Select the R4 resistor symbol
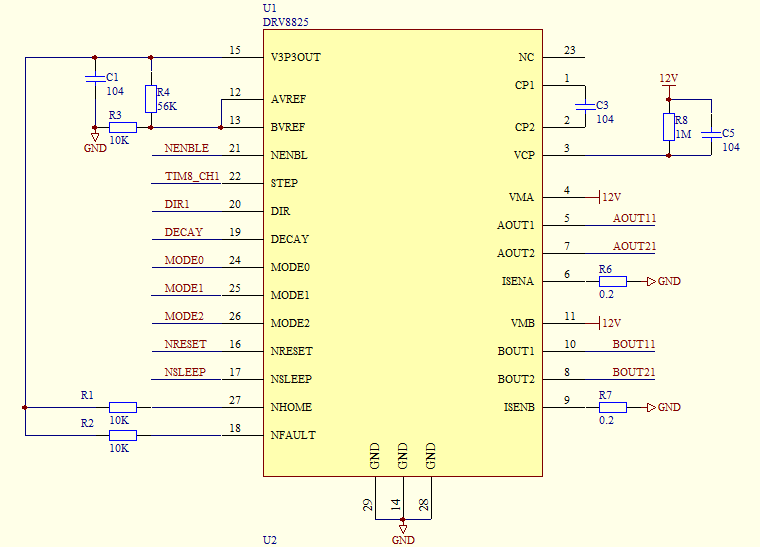The width and height of the screenshot is (760, 547). [x=151, y=99]
